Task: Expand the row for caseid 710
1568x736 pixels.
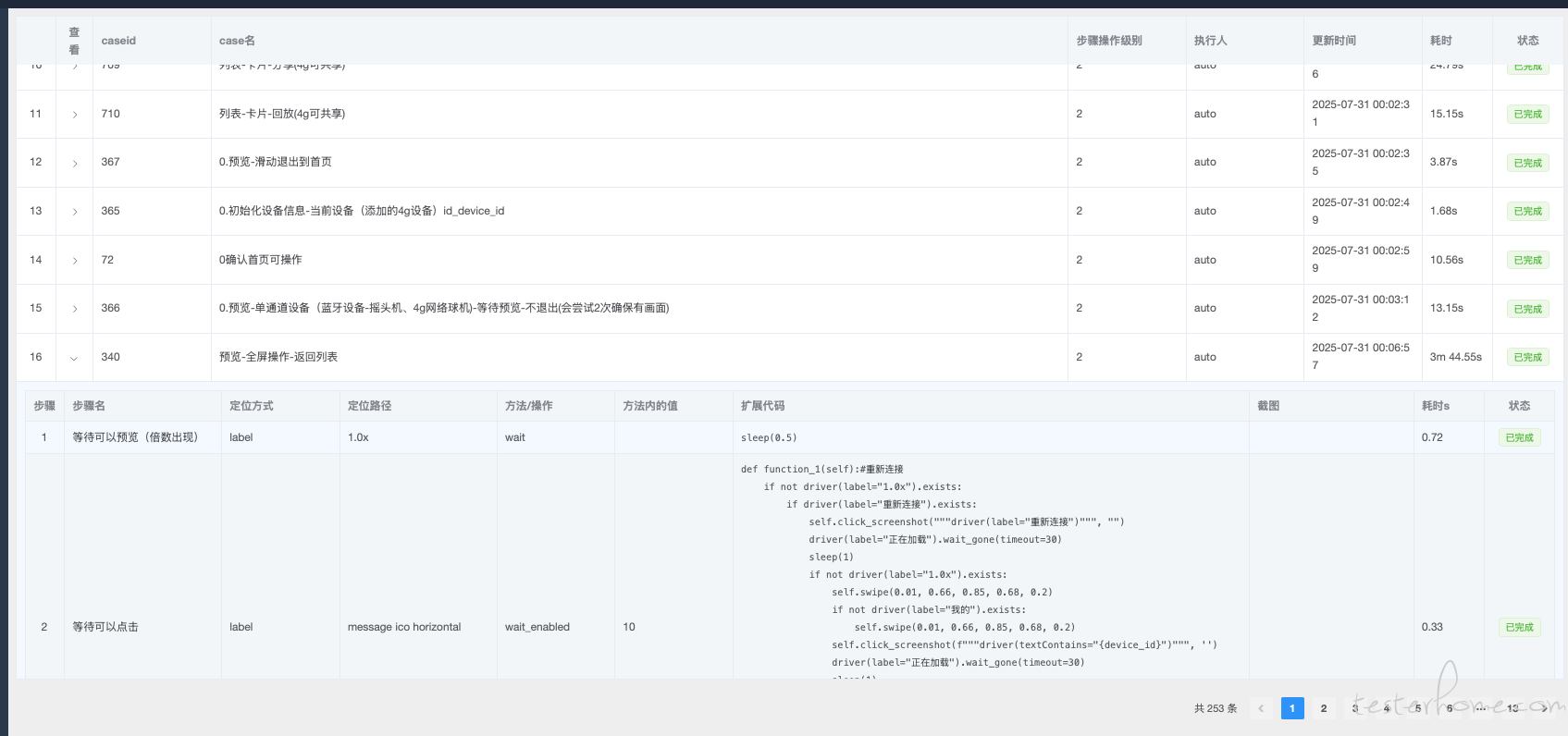Action: [x=75, y=115]
